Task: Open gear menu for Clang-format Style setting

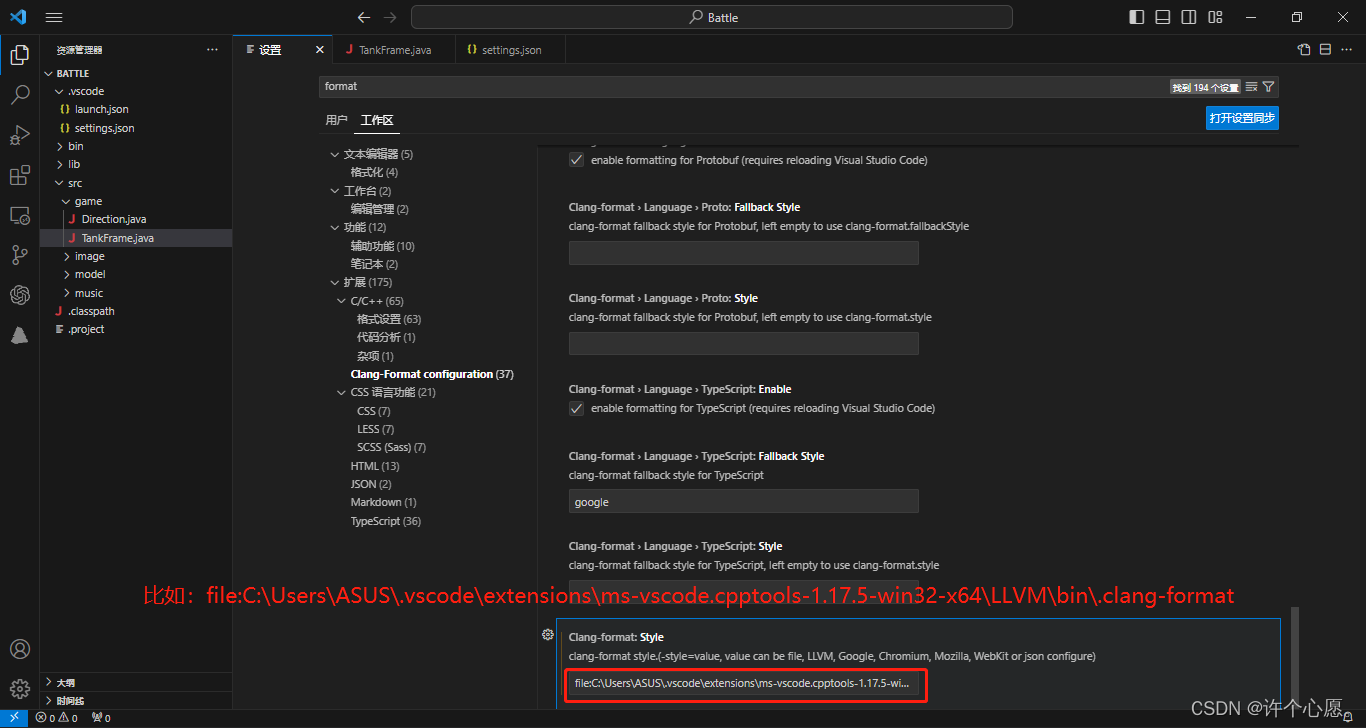Action: [x=548, y=635]
